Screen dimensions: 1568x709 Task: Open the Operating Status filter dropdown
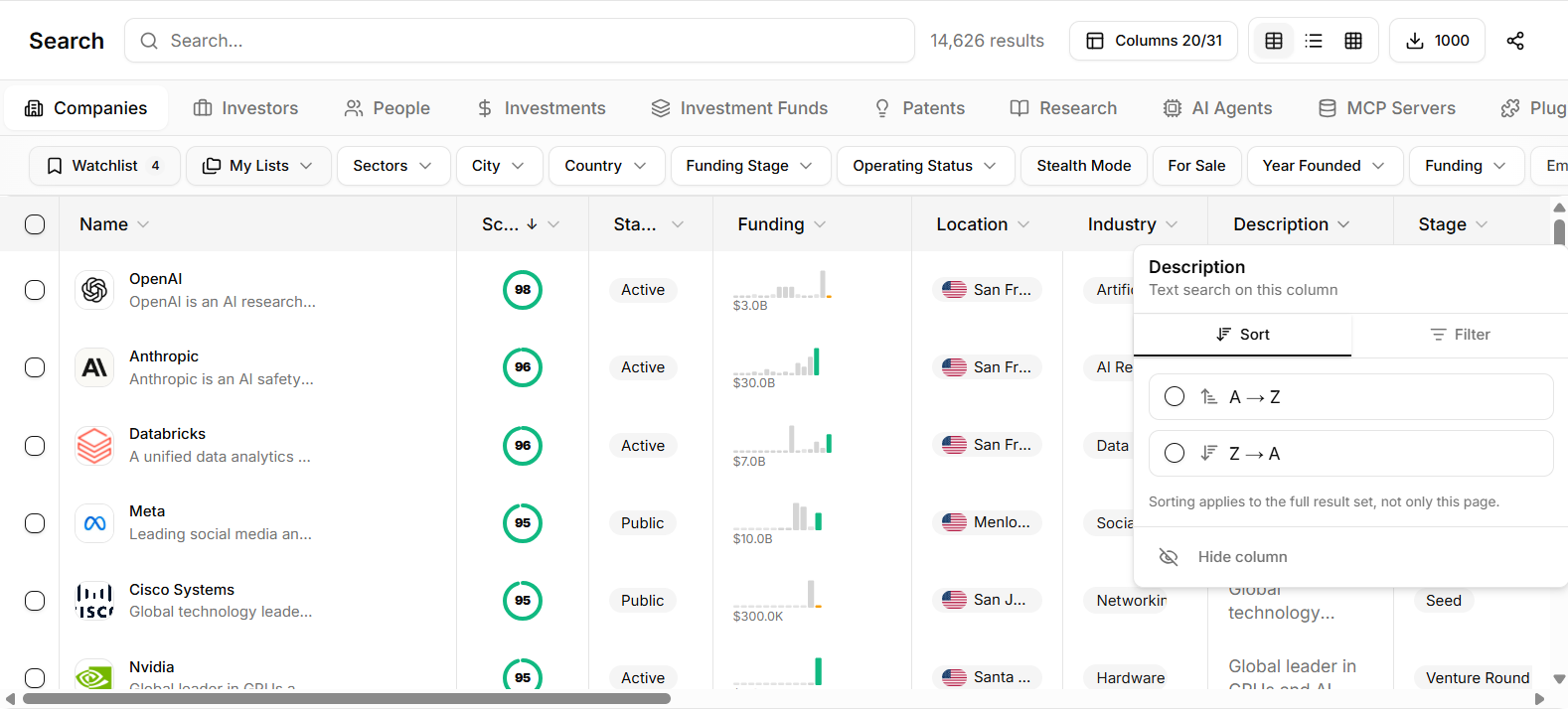pos(926,166)
